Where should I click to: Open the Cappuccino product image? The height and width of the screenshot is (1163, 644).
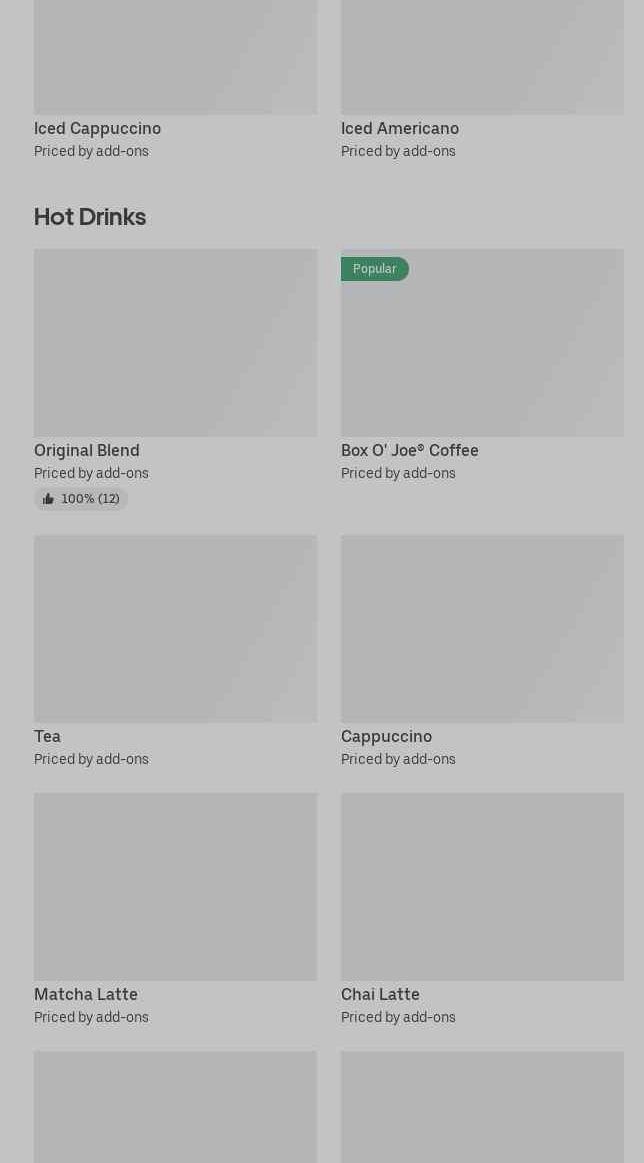(482, 629)
